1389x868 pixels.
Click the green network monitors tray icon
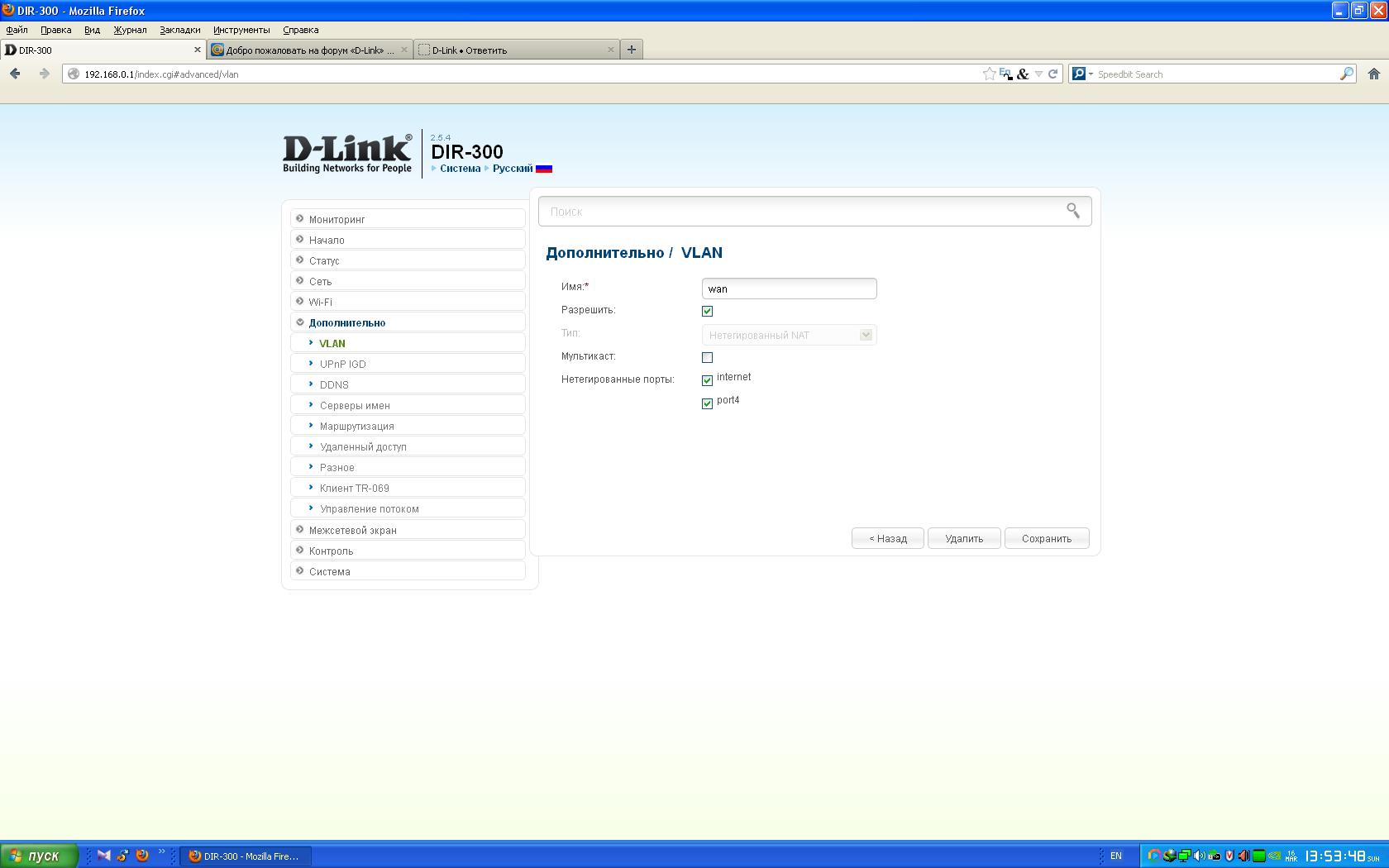(1184, 856)
